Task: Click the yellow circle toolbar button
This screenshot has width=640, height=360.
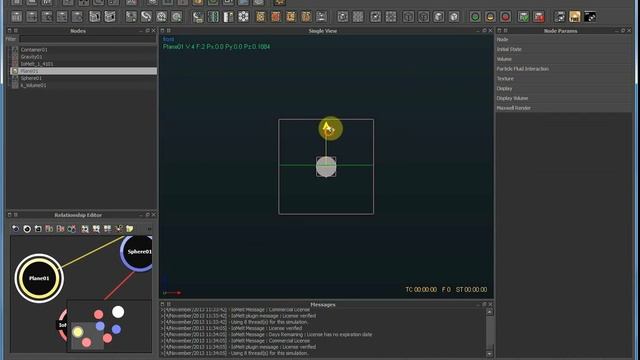Action: 490,17
